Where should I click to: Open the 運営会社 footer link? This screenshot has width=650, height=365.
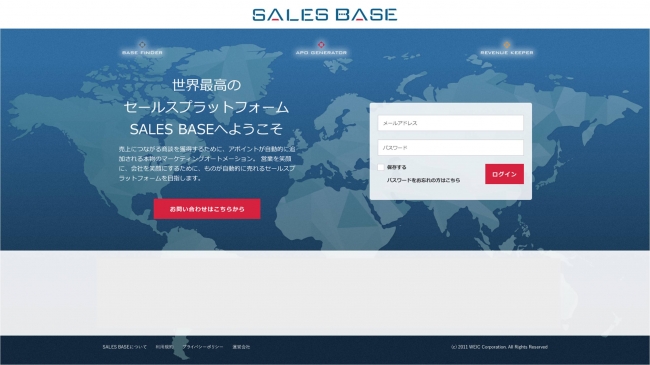coord(241,347)
